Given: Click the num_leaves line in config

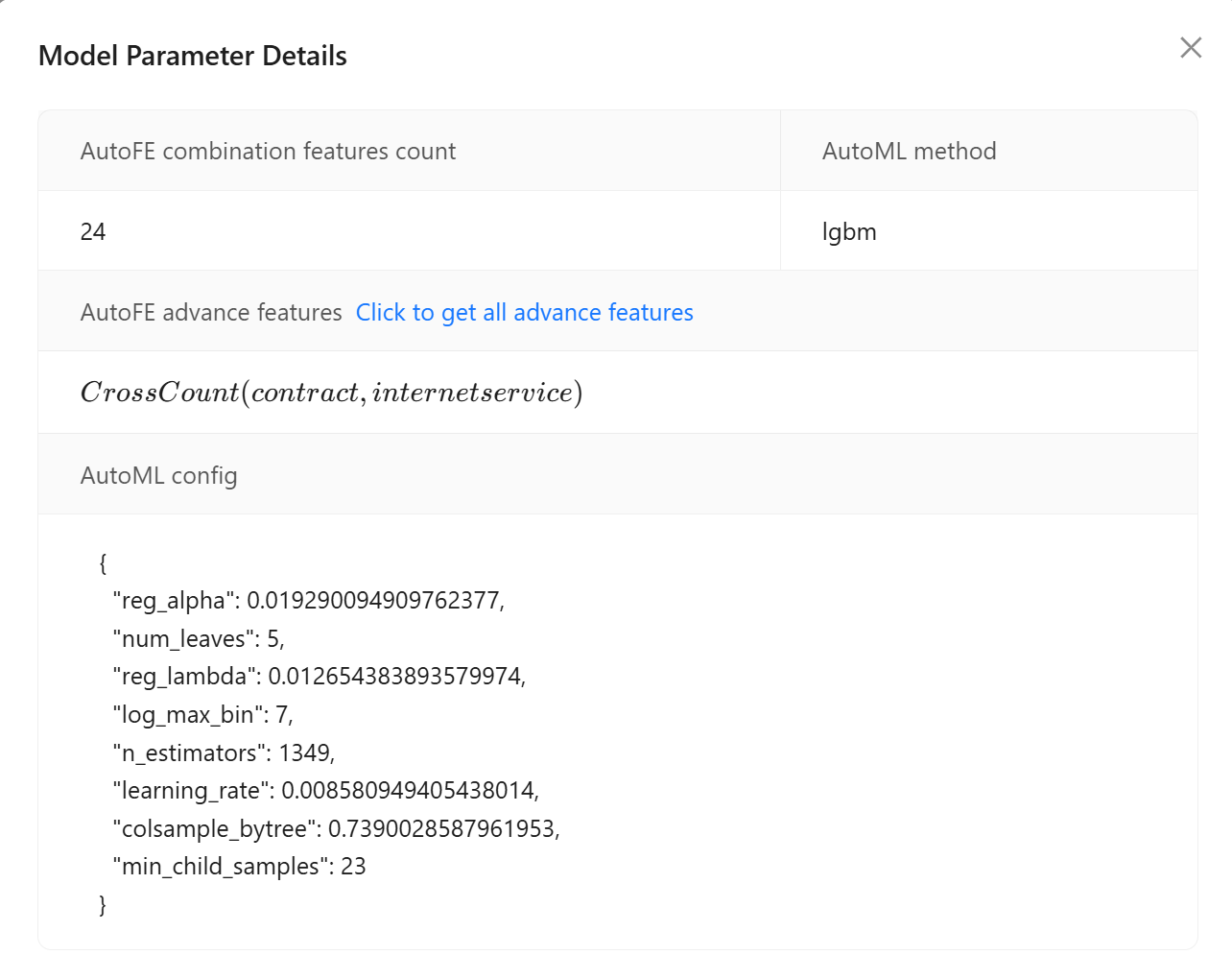Looking at the screenshot, I should (199, 639).
